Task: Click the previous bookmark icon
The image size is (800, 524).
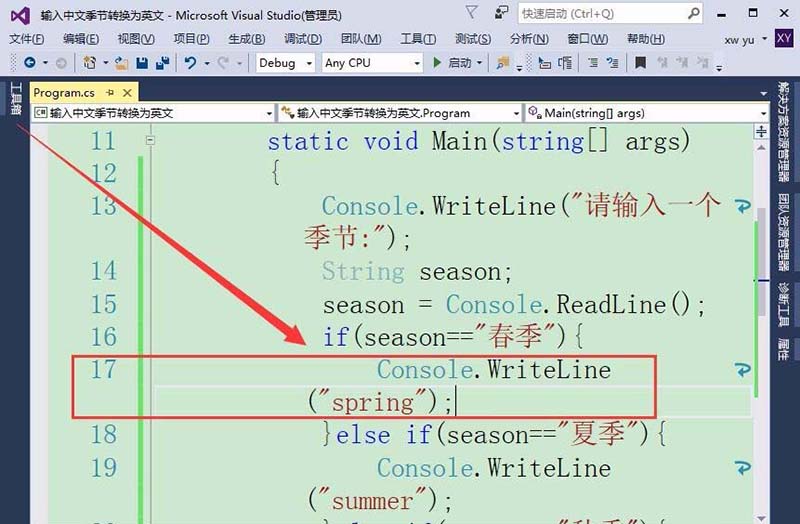Action: click(x=662, y=63)
